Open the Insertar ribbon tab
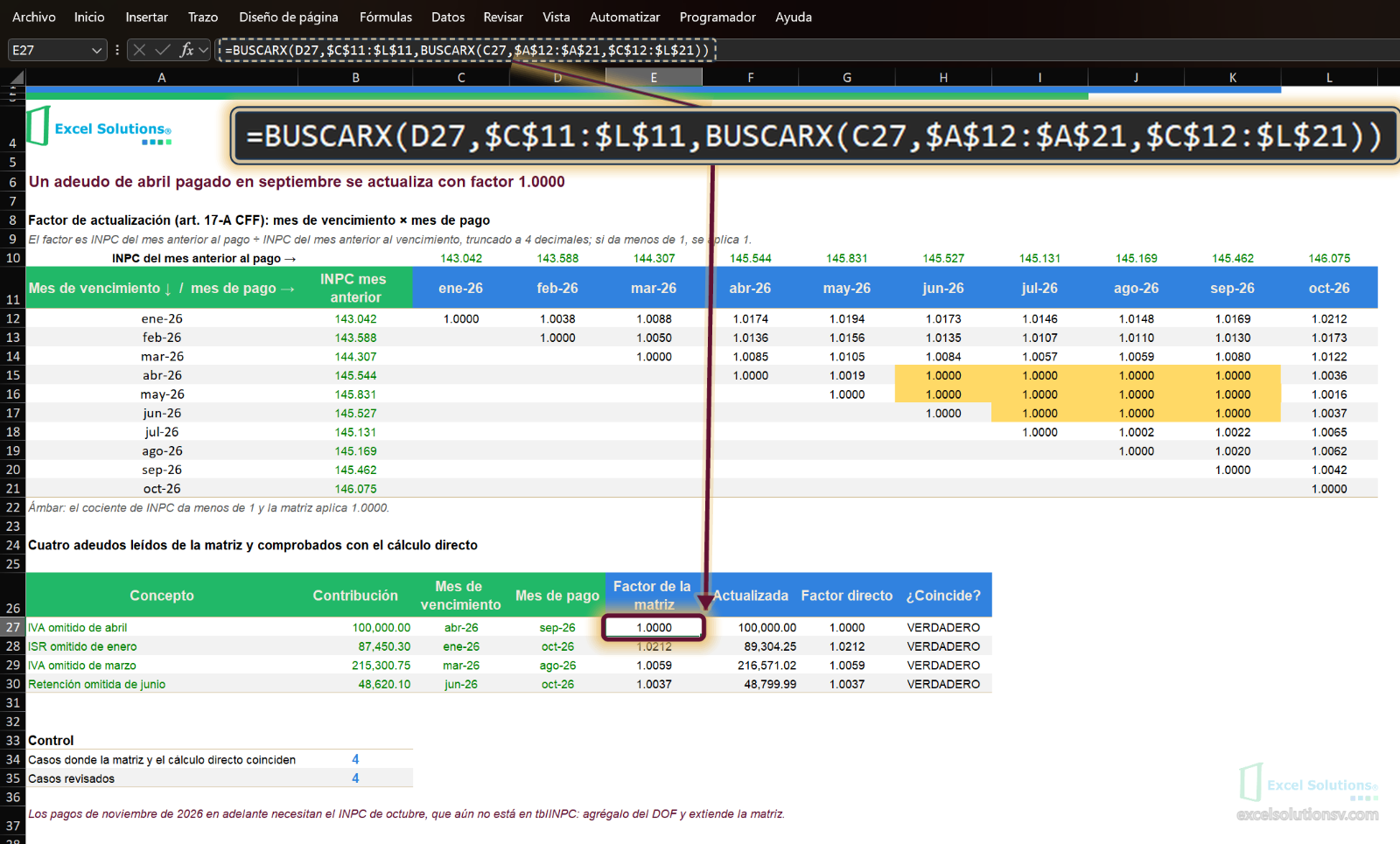Image resolution: width=1400 pixels, height=844 pixels. pos(146,17)
